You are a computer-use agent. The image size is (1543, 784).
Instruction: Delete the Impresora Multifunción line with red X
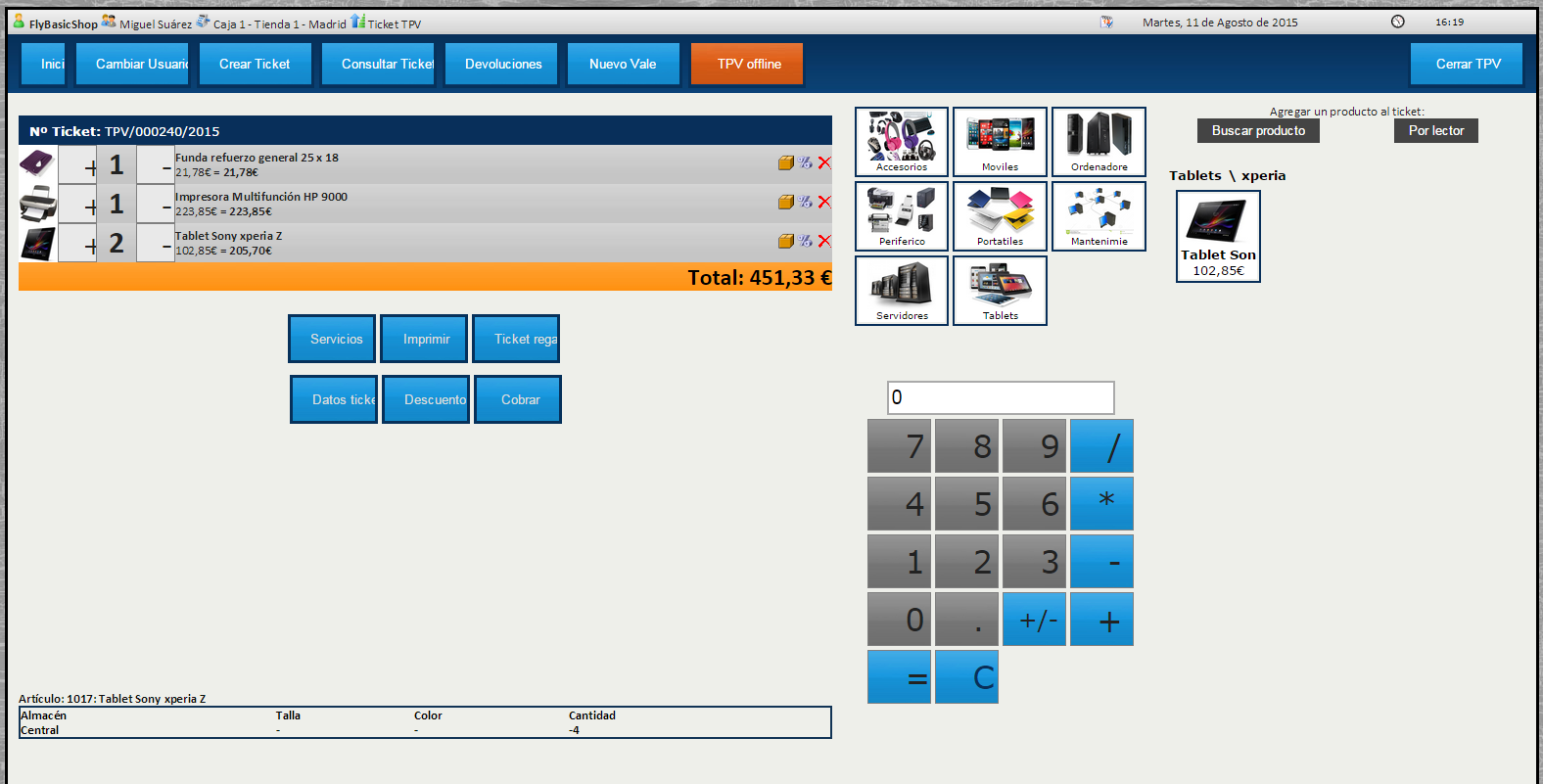click(x=824, y=202)
